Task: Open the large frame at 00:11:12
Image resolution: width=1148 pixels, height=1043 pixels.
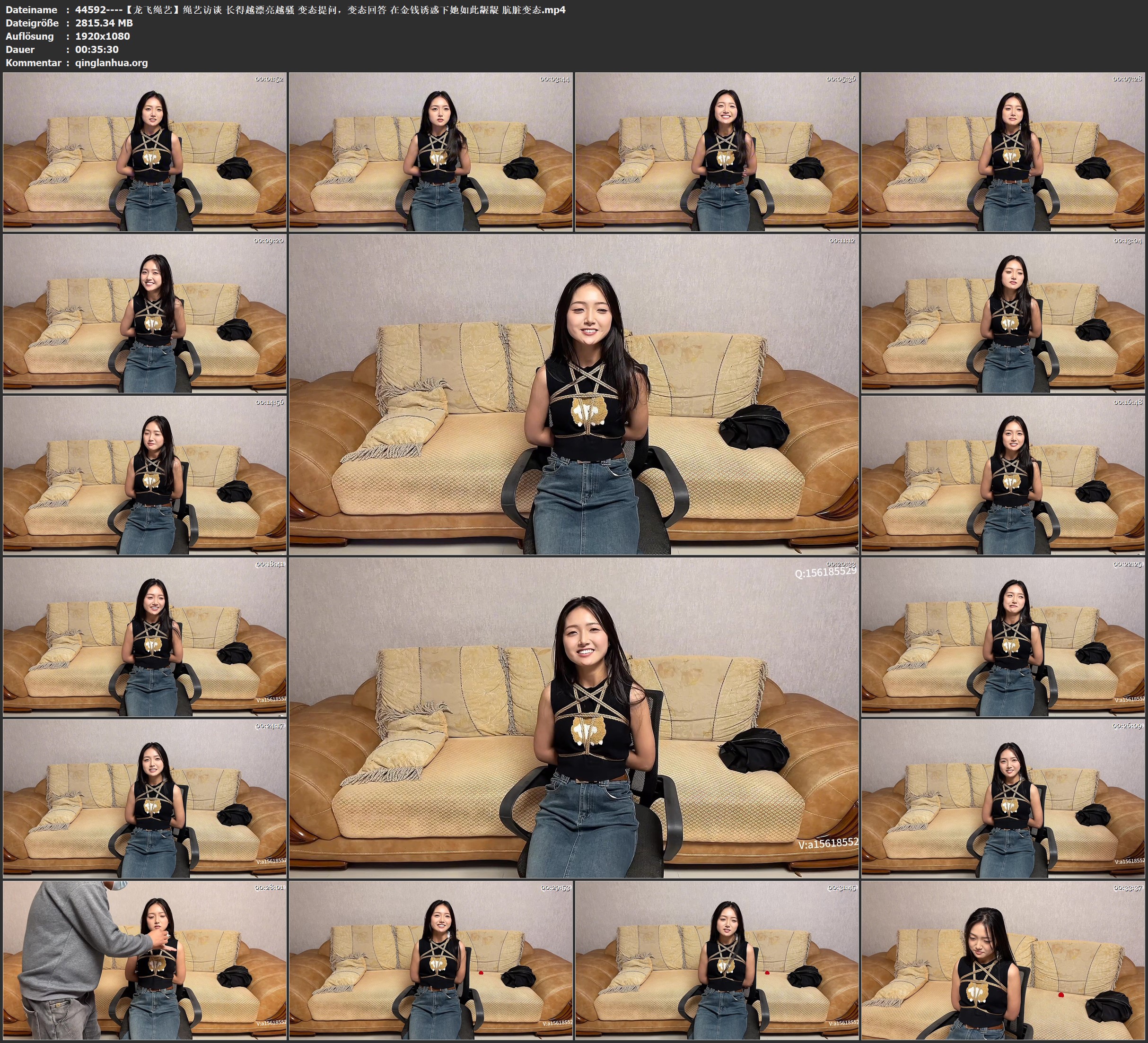Action: click(x=573, y=394)
